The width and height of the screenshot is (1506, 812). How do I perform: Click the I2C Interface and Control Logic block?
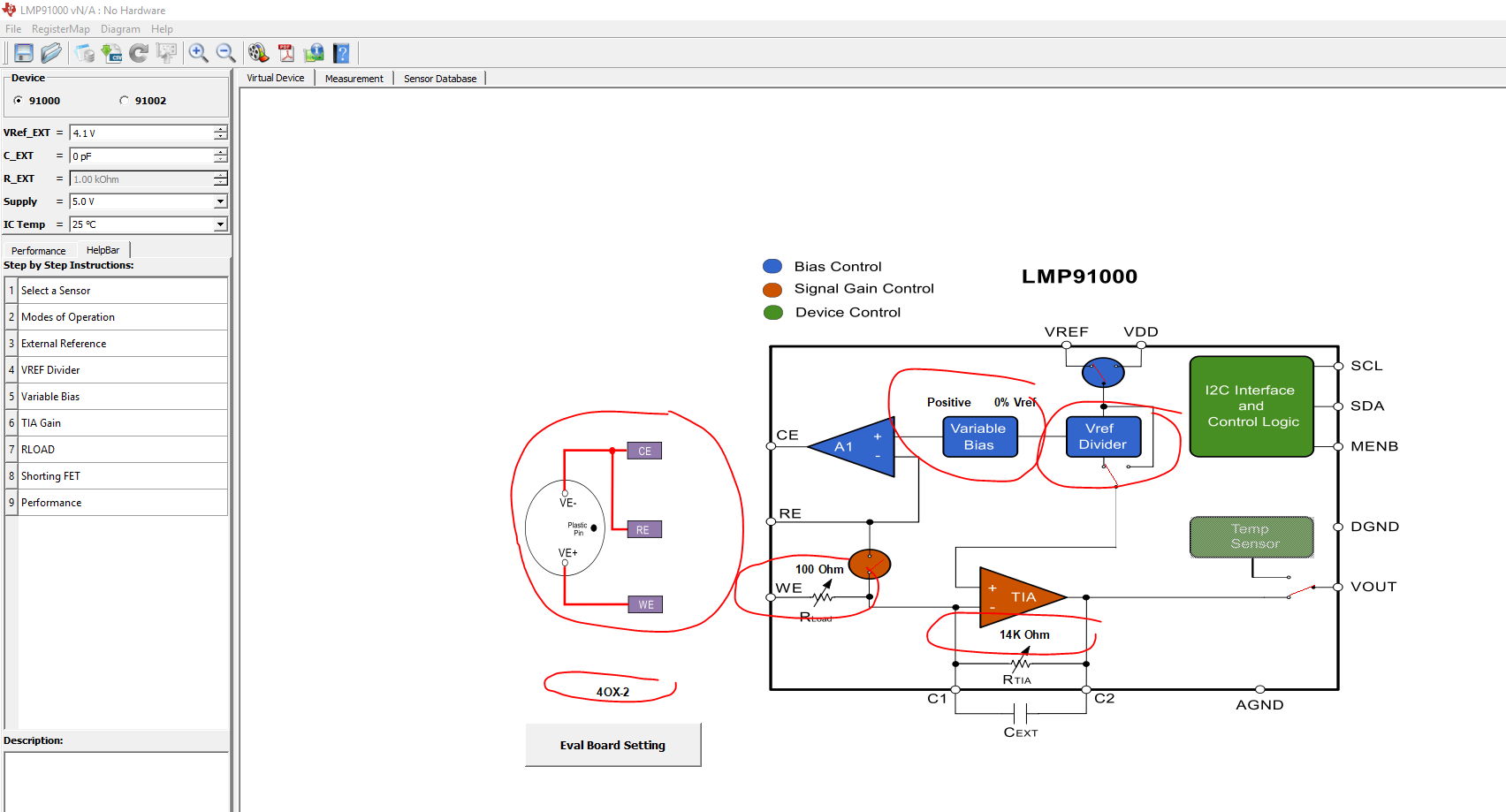point(1251,406)
